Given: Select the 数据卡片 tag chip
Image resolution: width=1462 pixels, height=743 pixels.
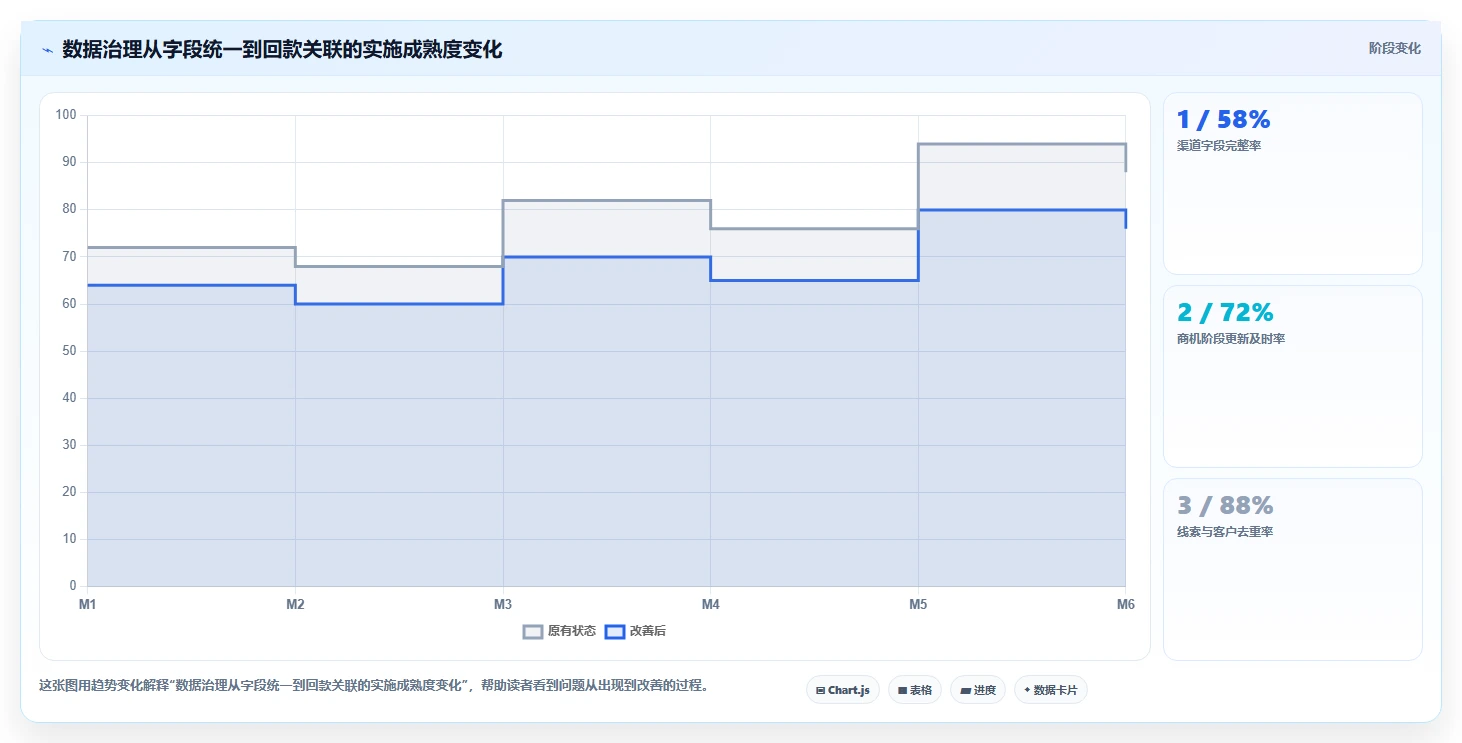Looking at the screenshot, I should pos(1051,690).
